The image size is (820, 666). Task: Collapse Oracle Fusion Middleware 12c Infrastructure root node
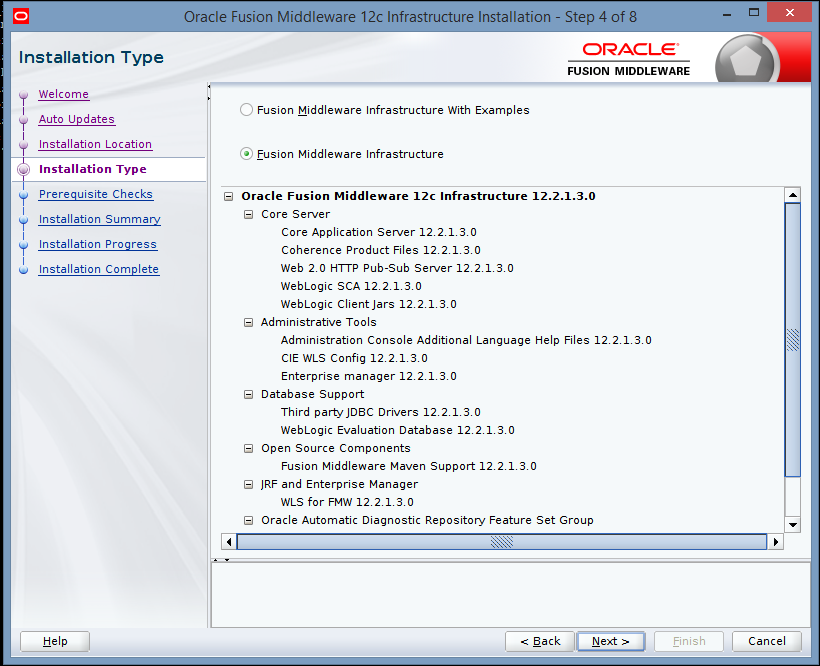[229, 197]
